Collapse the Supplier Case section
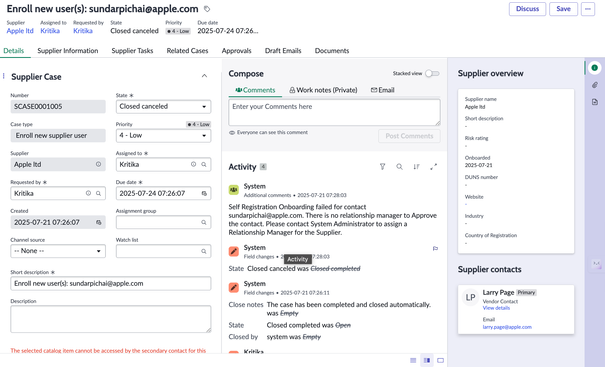Screen dimensions: 605x367 click(204, 76)
